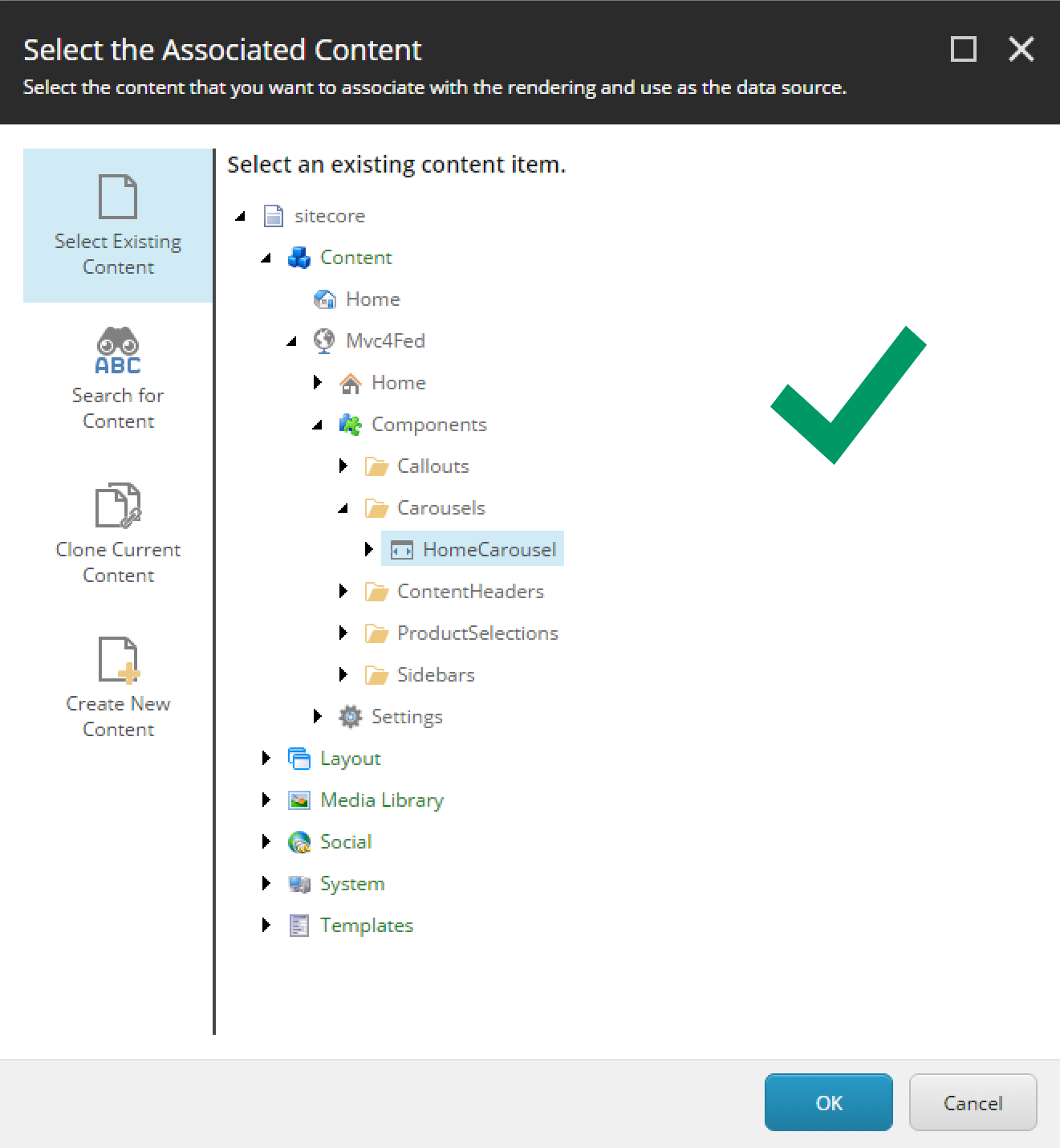Select the Media Library image icon
Screen dimensions: 1060x1148
click(x=298, y=800)
